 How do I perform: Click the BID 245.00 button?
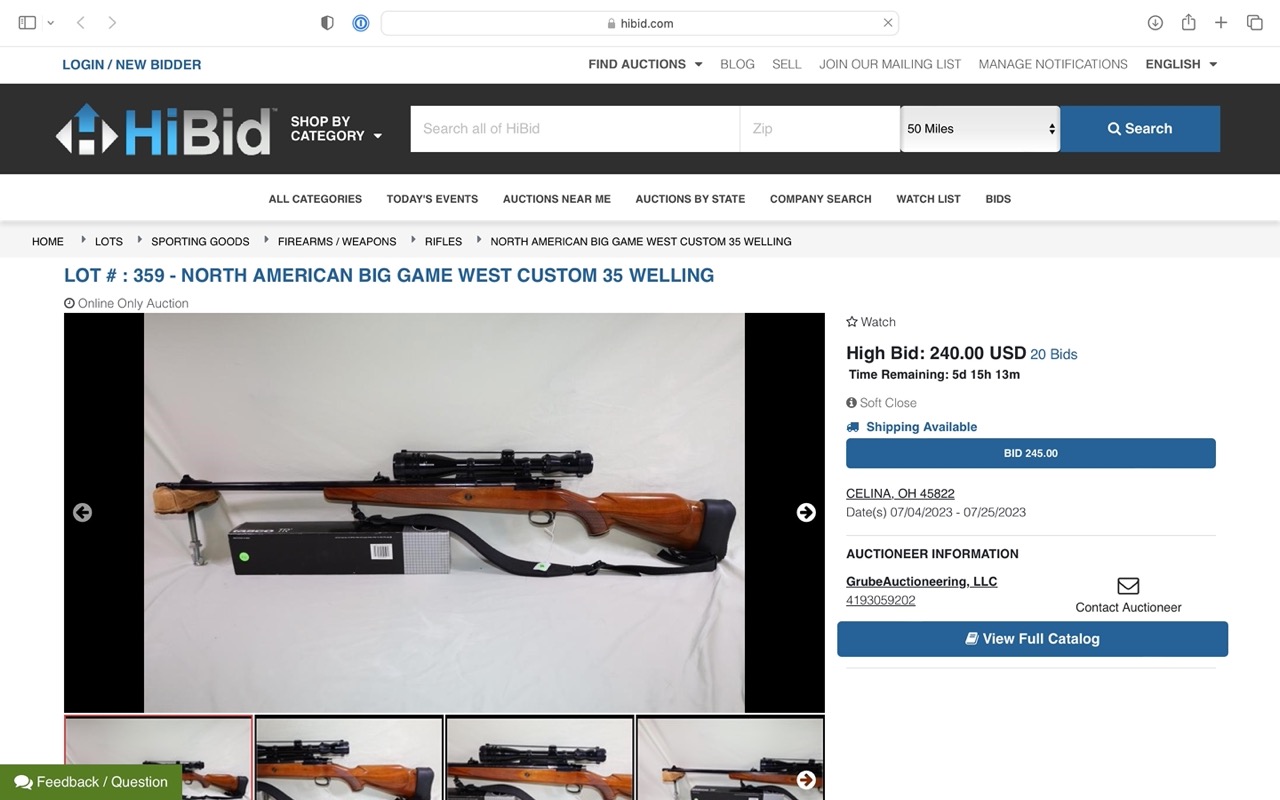pyautogui.click(x=1031, y=453)
